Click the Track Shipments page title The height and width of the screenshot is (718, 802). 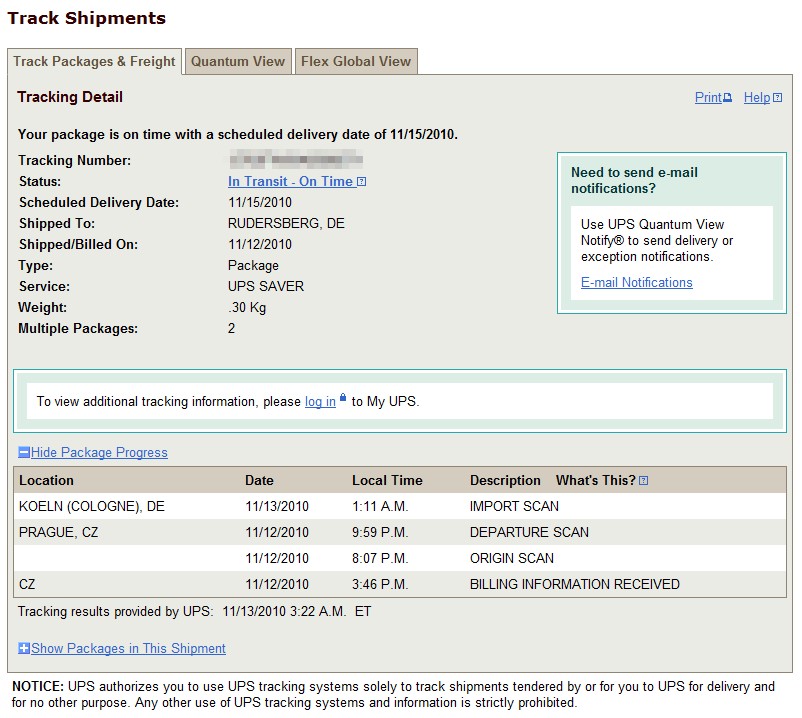[x=87, y=18]
